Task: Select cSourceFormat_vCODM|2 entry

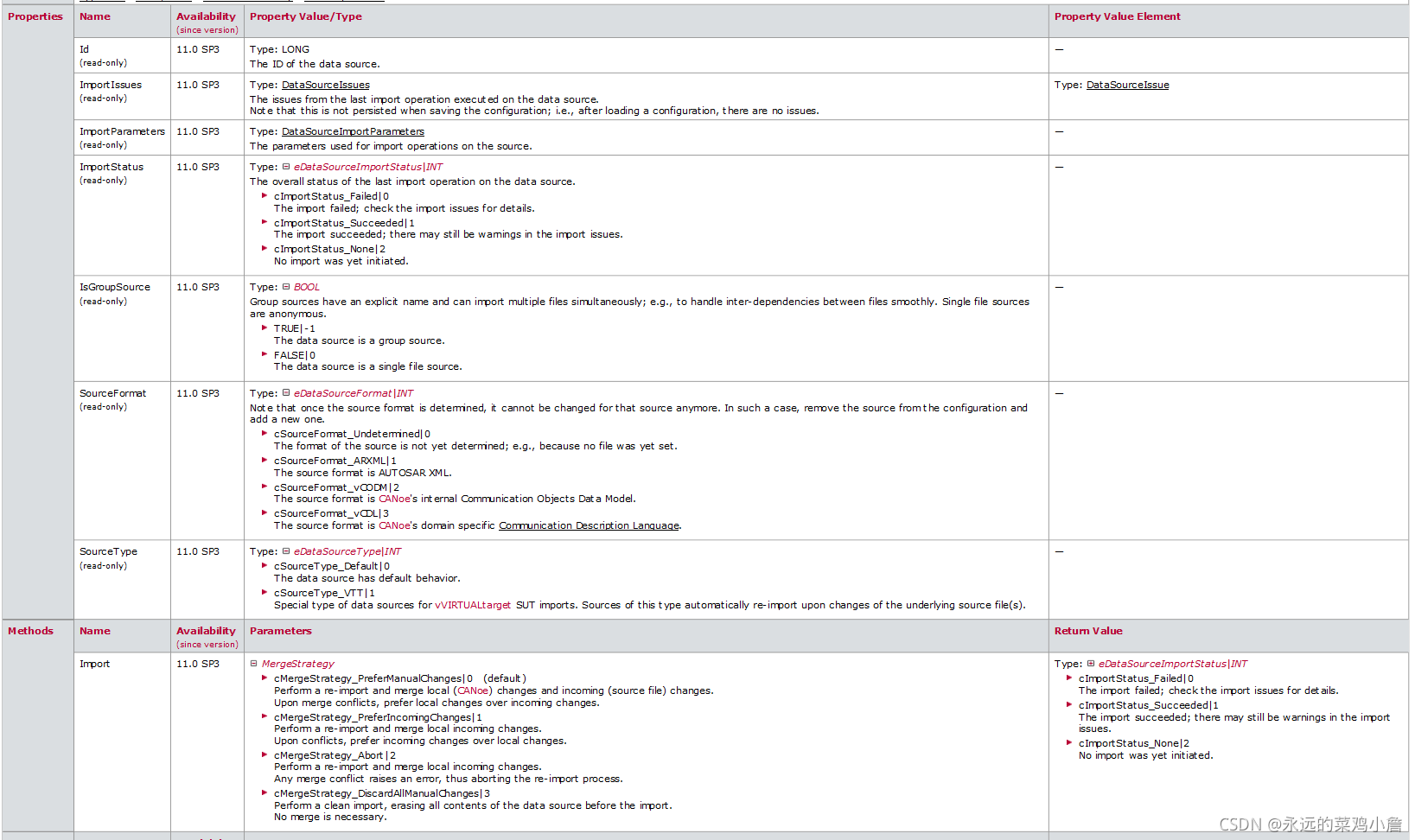Action: (336, 487)
